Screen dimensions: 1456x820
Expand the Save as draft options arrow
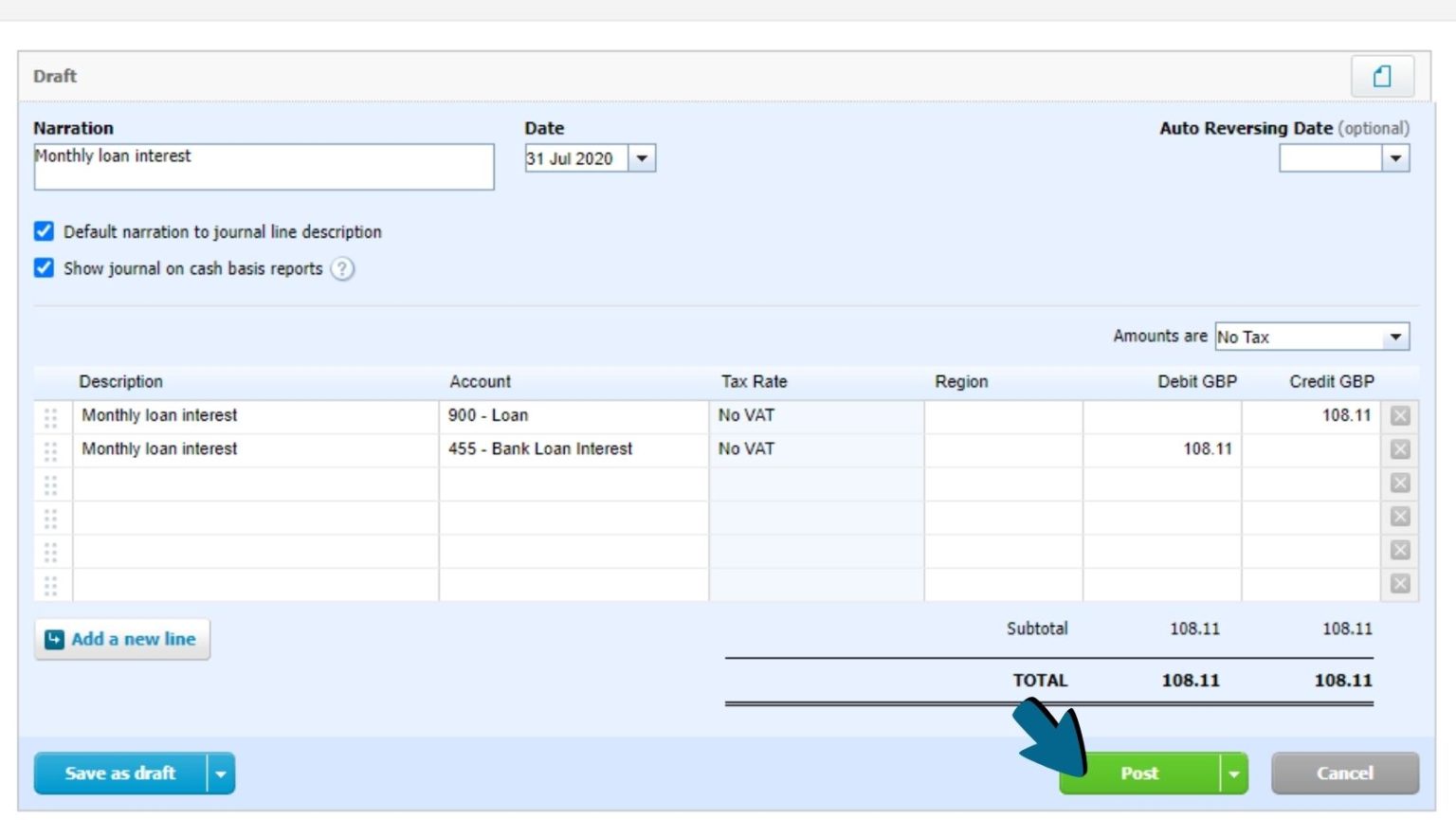pos(221,774)
